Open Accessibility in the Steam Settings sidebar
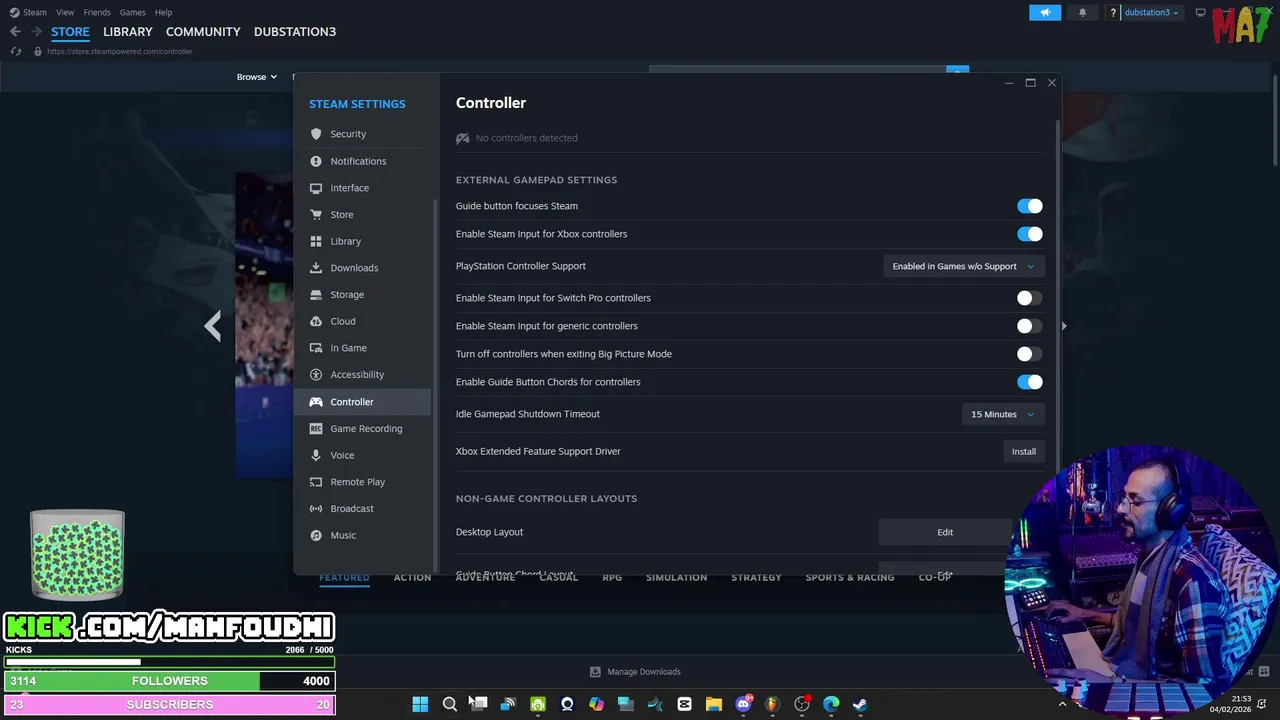 click(x=364, y=375)
